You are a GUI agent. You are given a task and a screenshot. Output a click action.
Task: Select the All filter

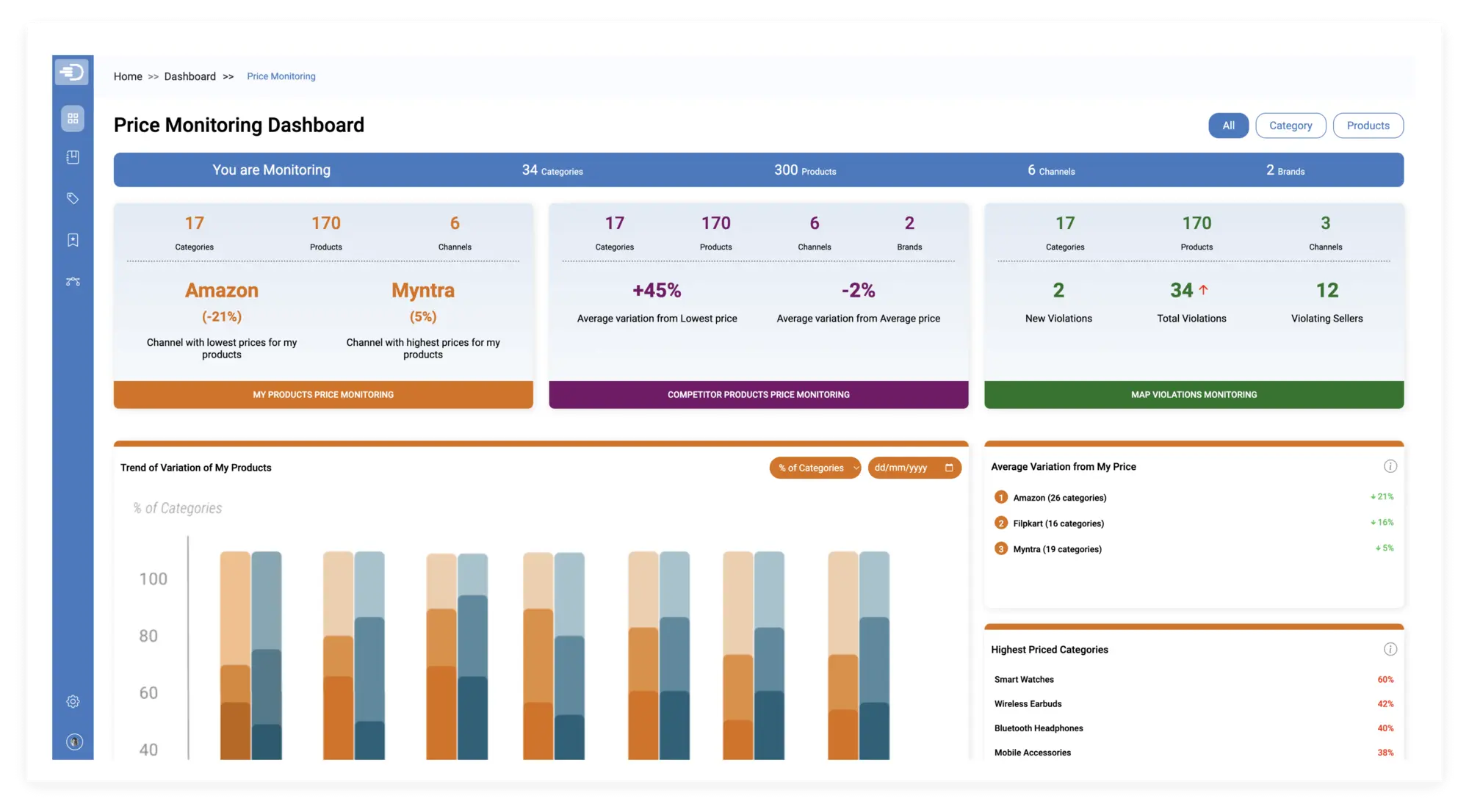1228,126
